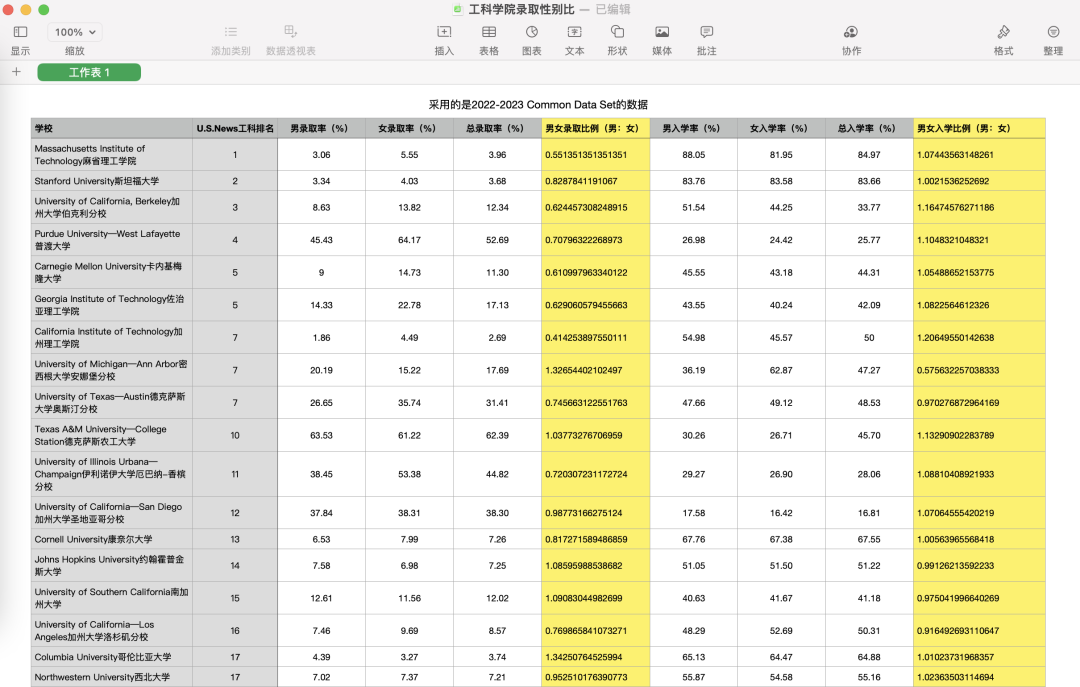Select cell 67.55 in Cornell row
The width and height of the screenshot is (1080, 687).
coord(869,540)
